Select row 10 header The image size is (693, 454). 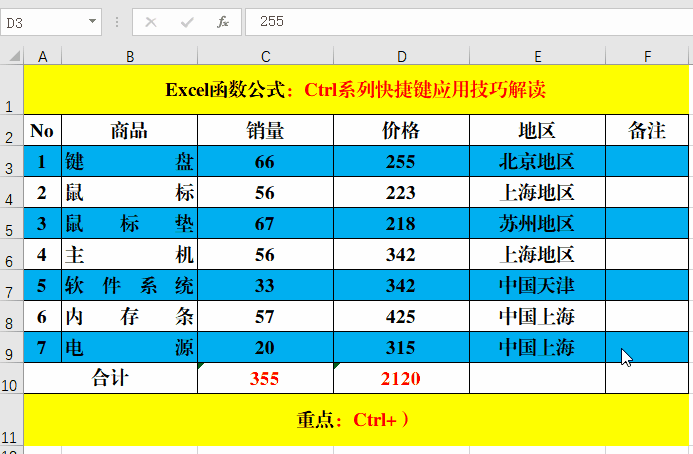11,378
